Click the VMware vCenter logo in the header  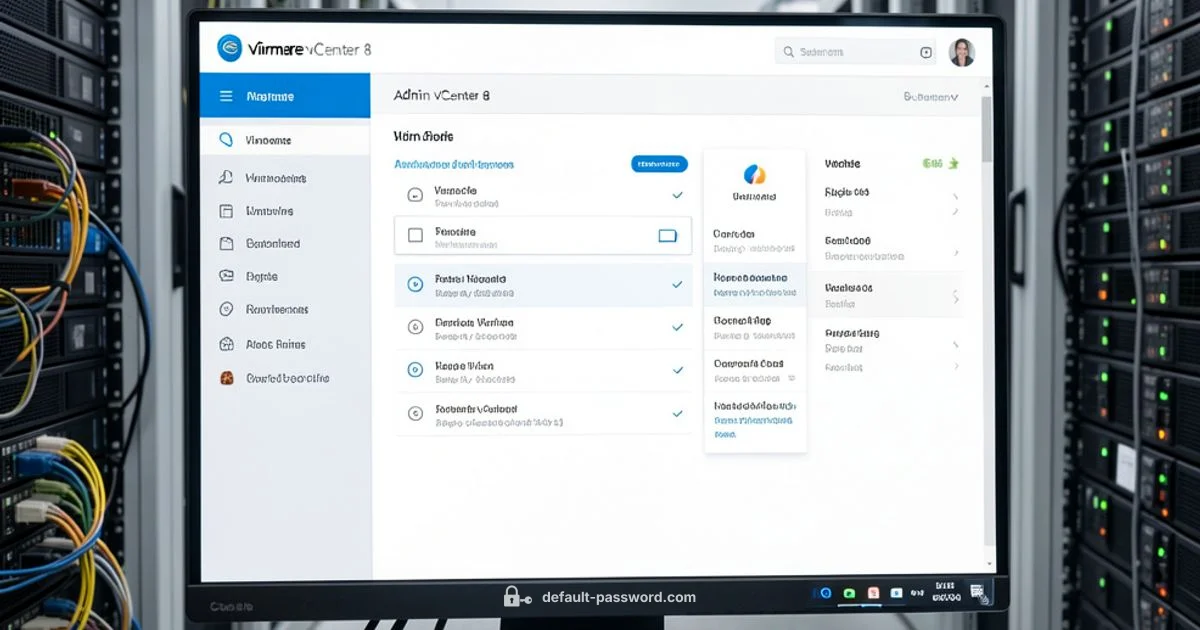click(x=232, y=48)
